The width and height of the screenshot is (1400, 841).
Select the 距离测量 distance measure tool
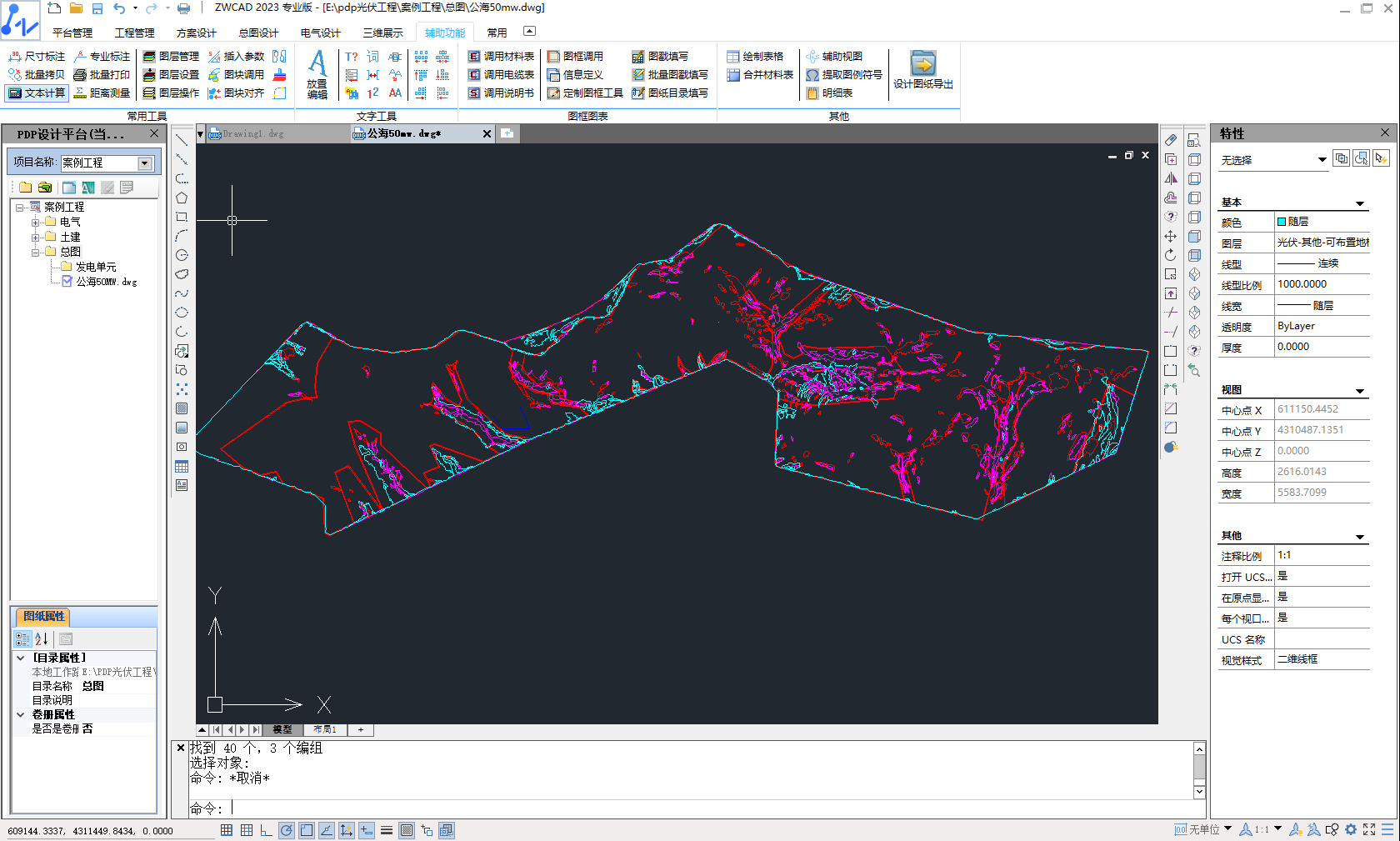point(102,93)
